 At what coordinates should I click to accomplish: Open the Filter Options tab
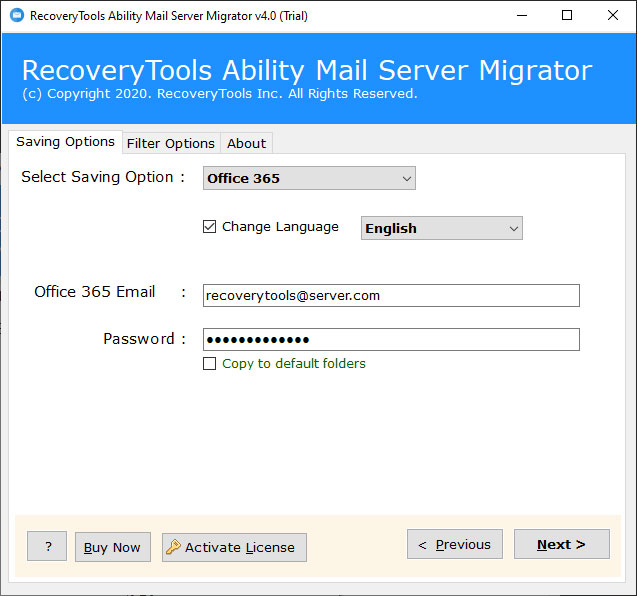[171, 143]
